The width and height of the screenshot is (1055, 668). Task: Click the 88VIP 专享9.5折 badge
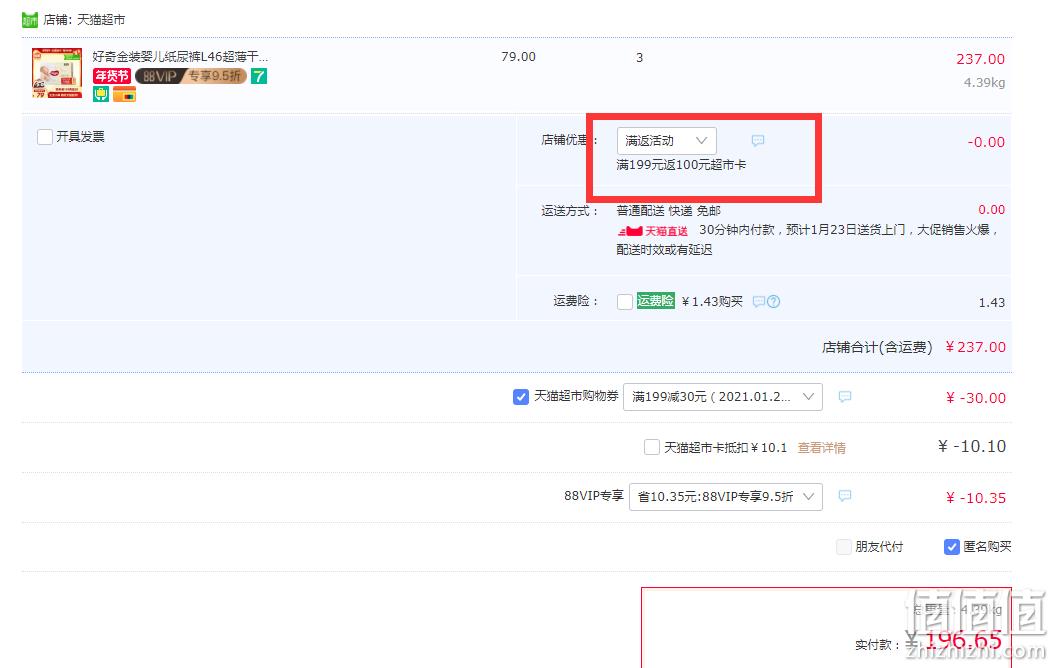point(191,76)
